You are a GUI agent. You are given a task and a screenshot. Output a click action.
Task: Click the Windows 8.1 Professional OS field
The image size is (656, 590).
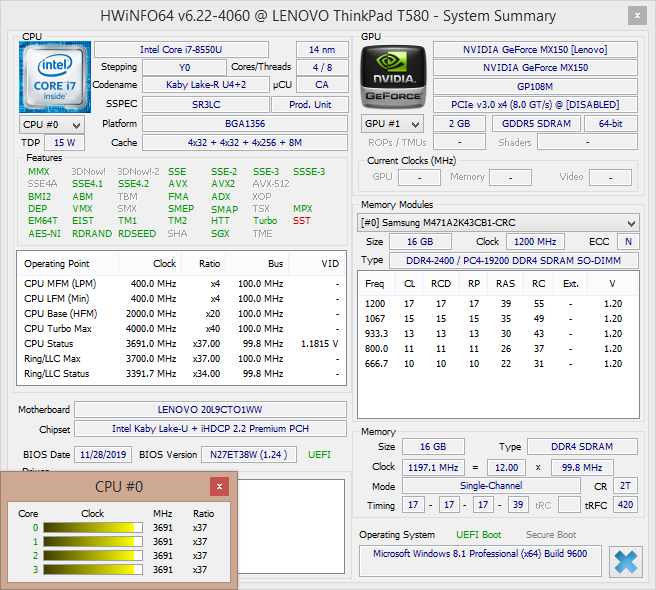(x=480, y=561)
